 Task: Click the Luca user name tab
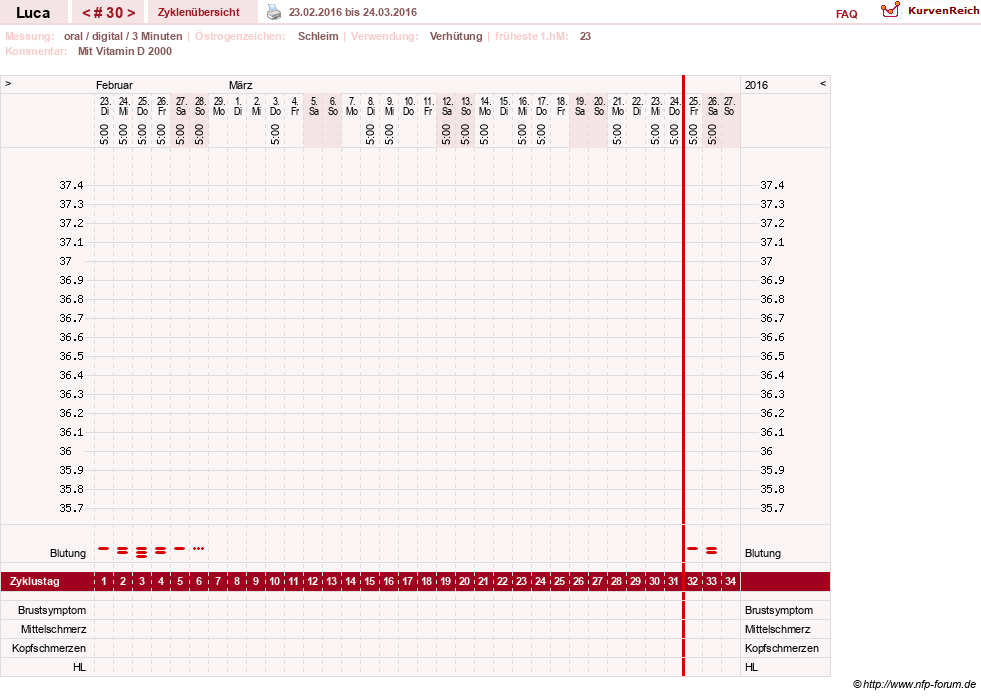tap(33, 12)
